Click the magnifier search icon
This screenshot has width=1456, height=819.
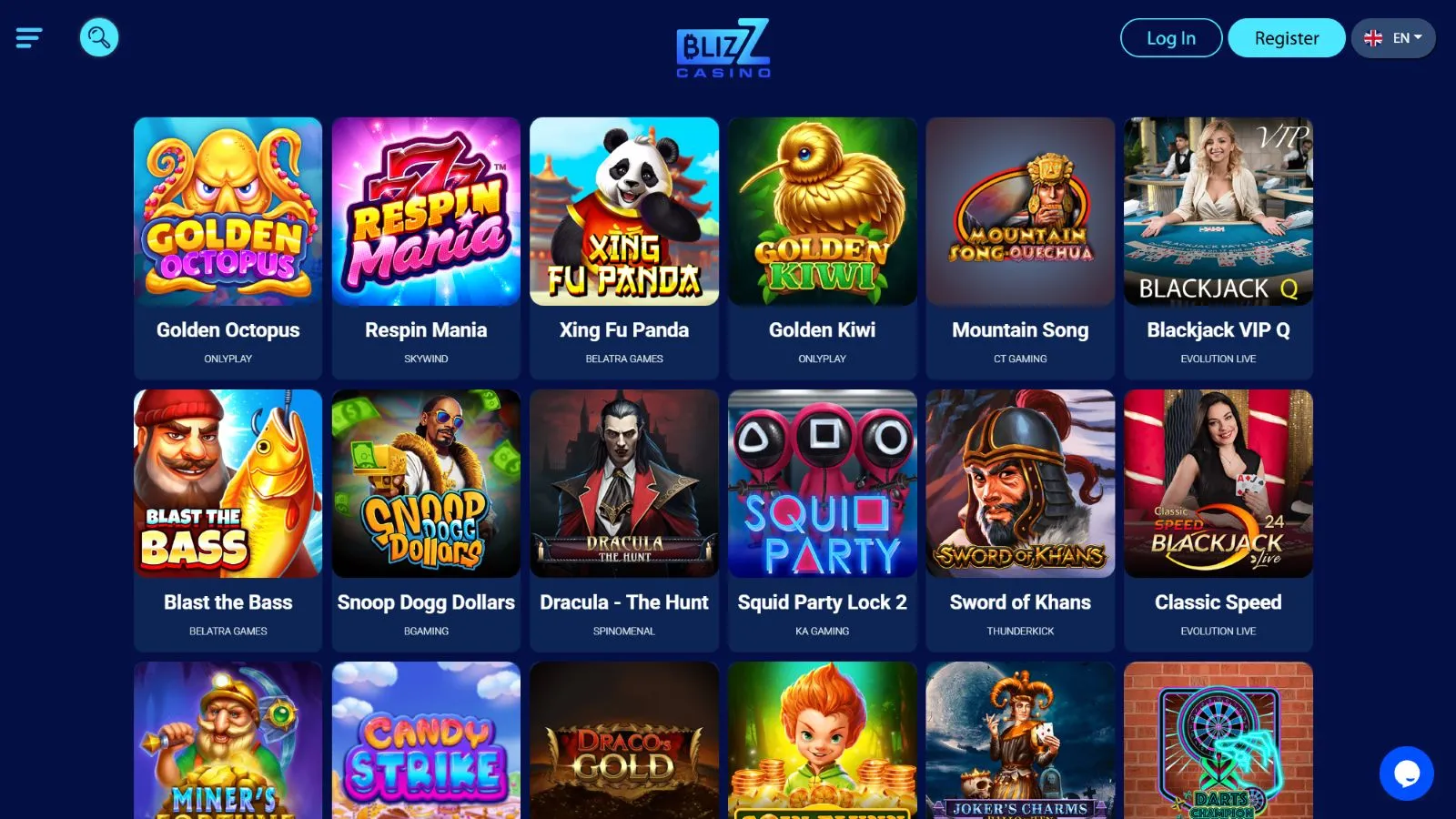pyautogui.click(x=99, y=37)
